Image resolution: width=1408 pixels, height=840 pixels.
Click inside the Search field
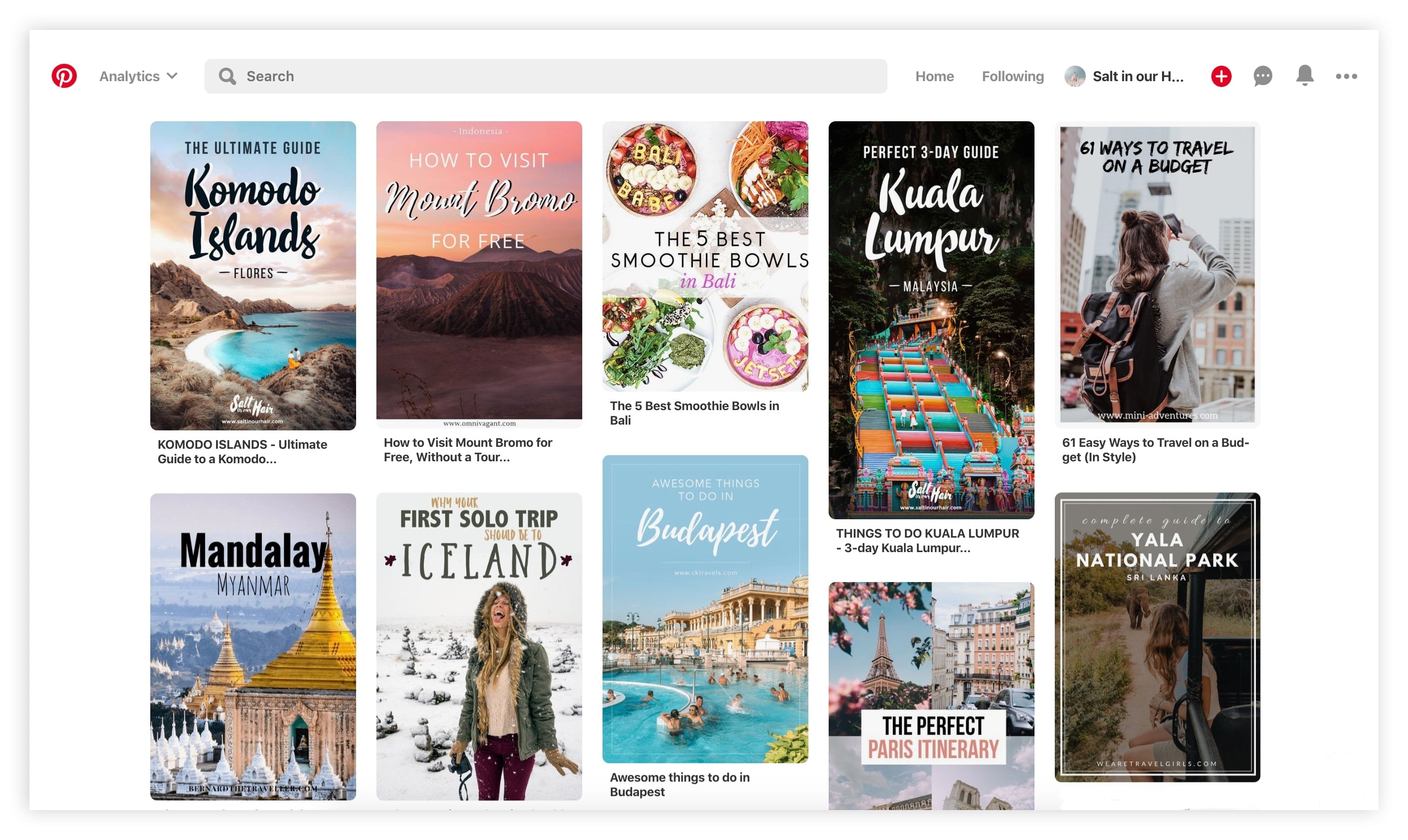tap(510, 76)
